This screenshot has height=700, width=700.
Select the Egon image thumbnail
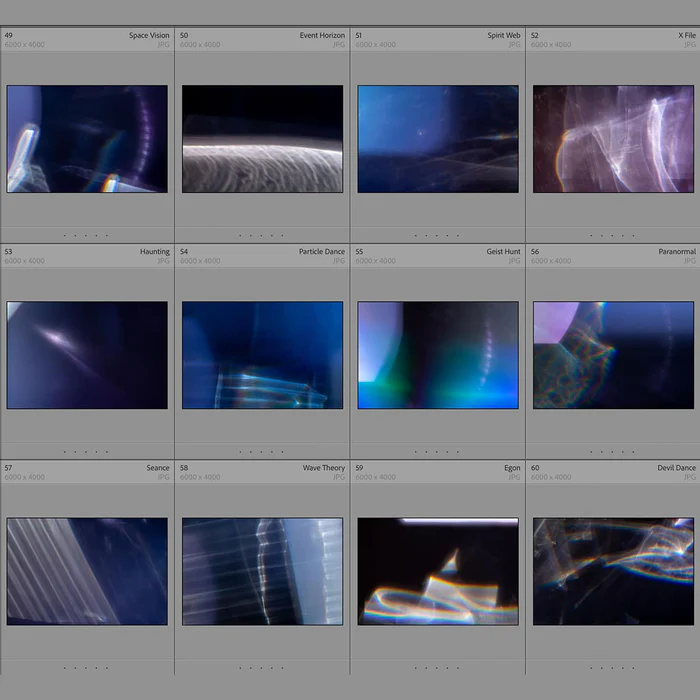(438, 571)
